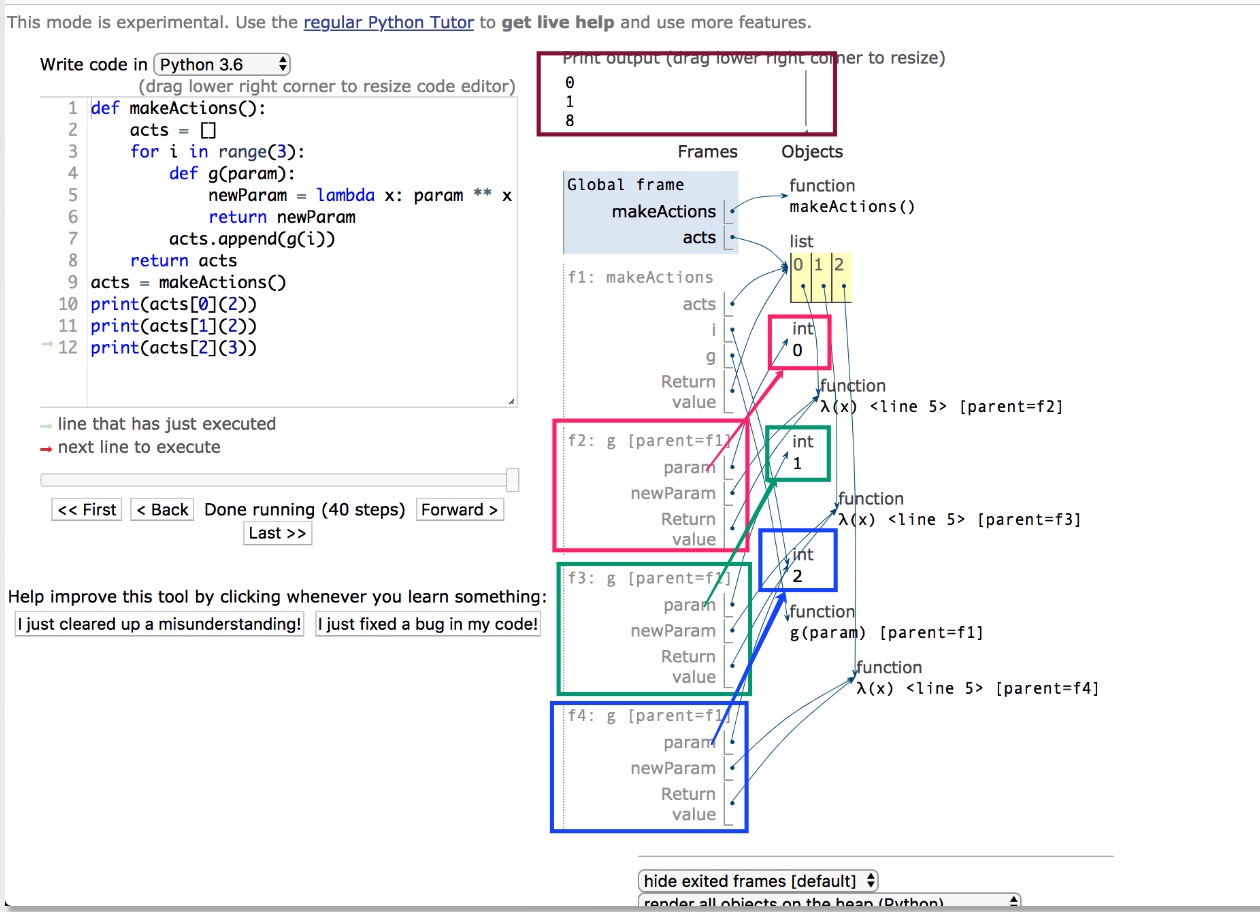
Task: Click the execution step slider handle
Action: click(x=513, y=480)
